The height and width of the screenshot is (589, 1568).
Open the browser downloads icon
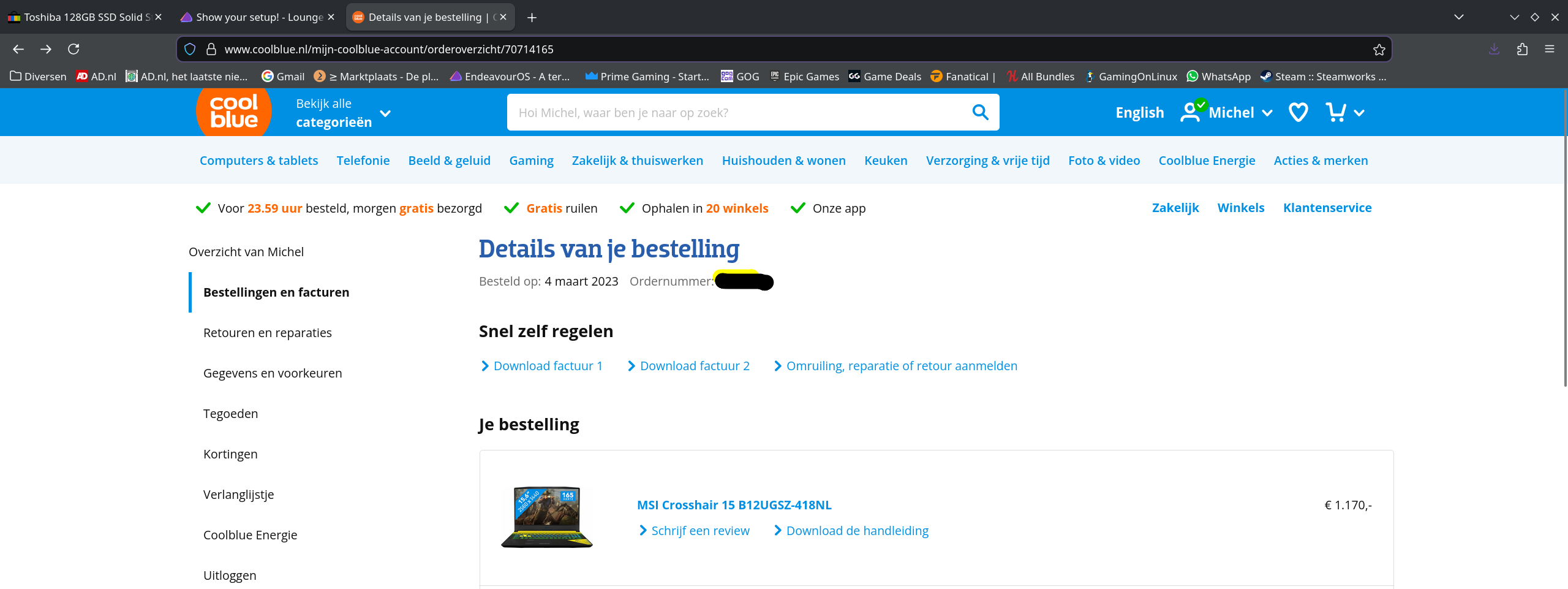(1494, 49)
